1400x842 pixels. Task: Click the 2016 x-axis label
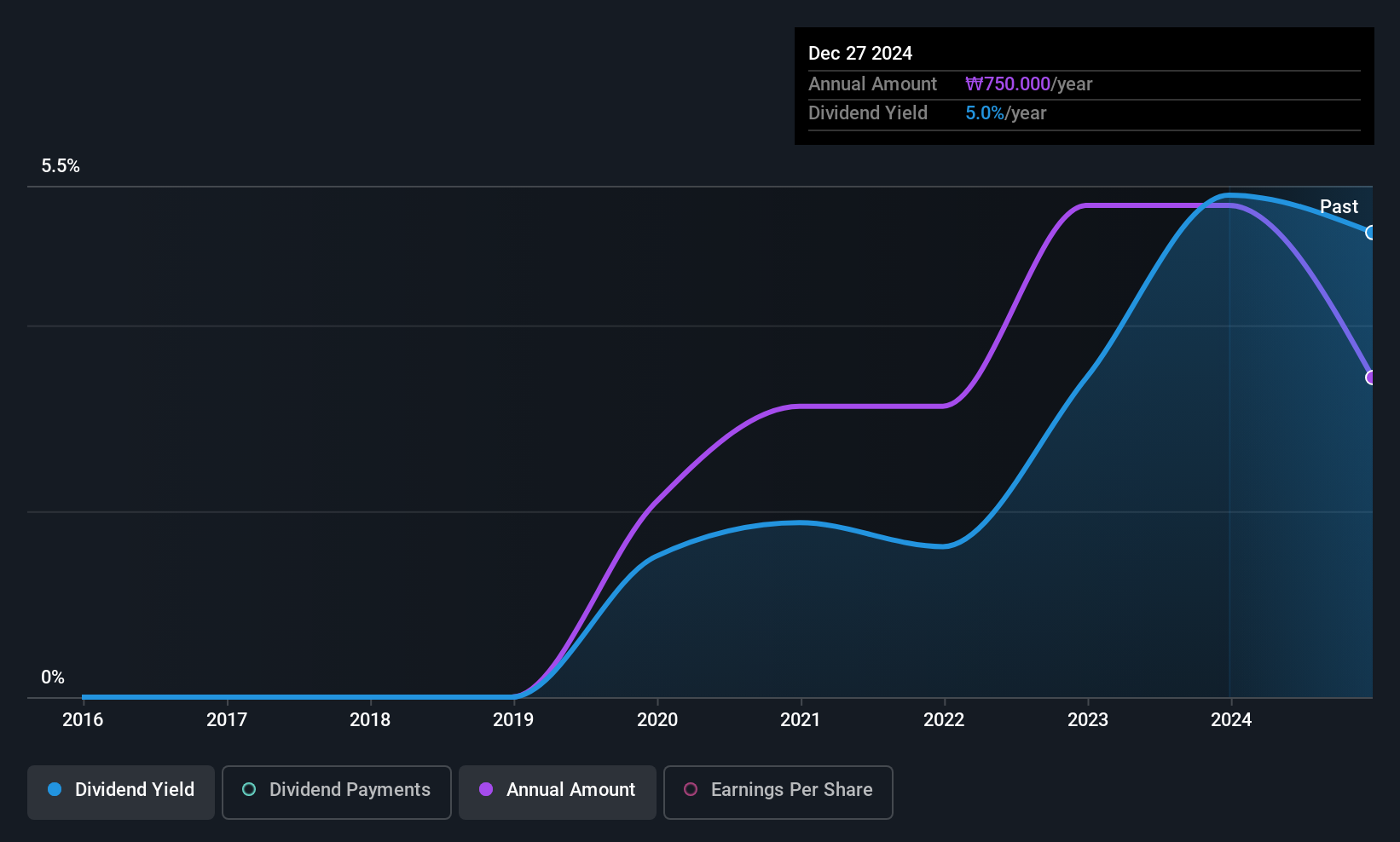pyautogui.click(x=83, y=720)
